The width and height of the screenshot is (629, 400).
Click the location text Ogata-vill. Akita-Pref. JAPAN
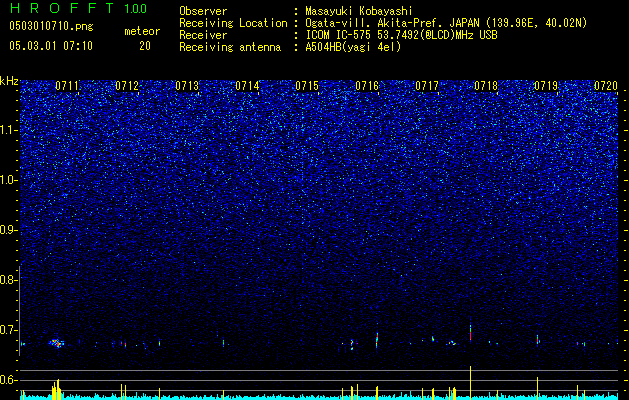pyautogui.click(x=392, y=23)
